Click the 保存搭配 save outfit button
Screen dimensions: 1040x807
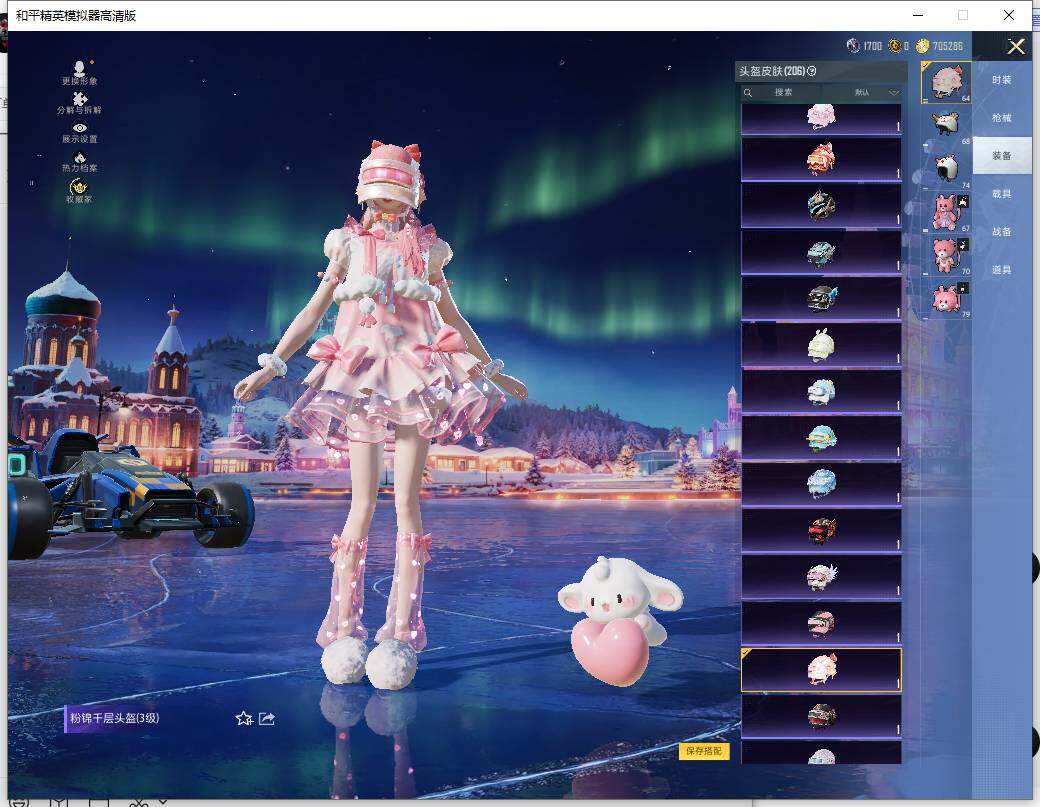pyautogui.click(x=704, y=751)
